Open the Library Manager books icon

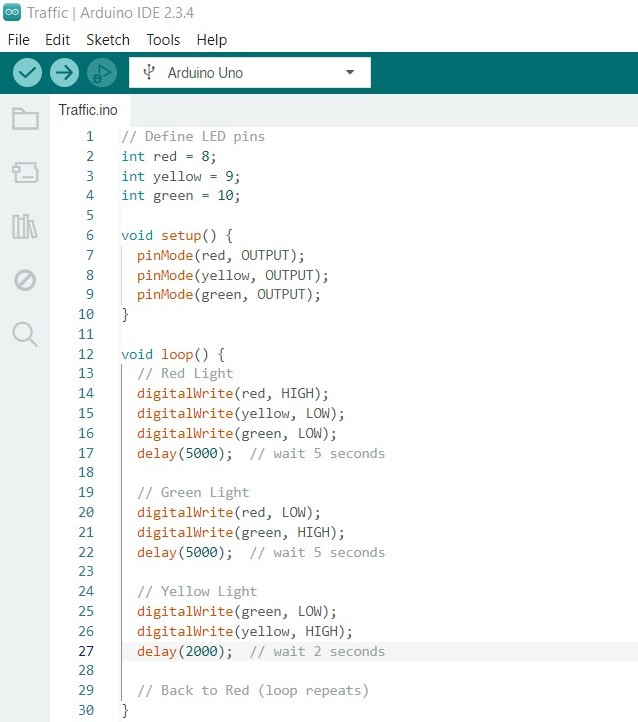[x=25, y=227]
